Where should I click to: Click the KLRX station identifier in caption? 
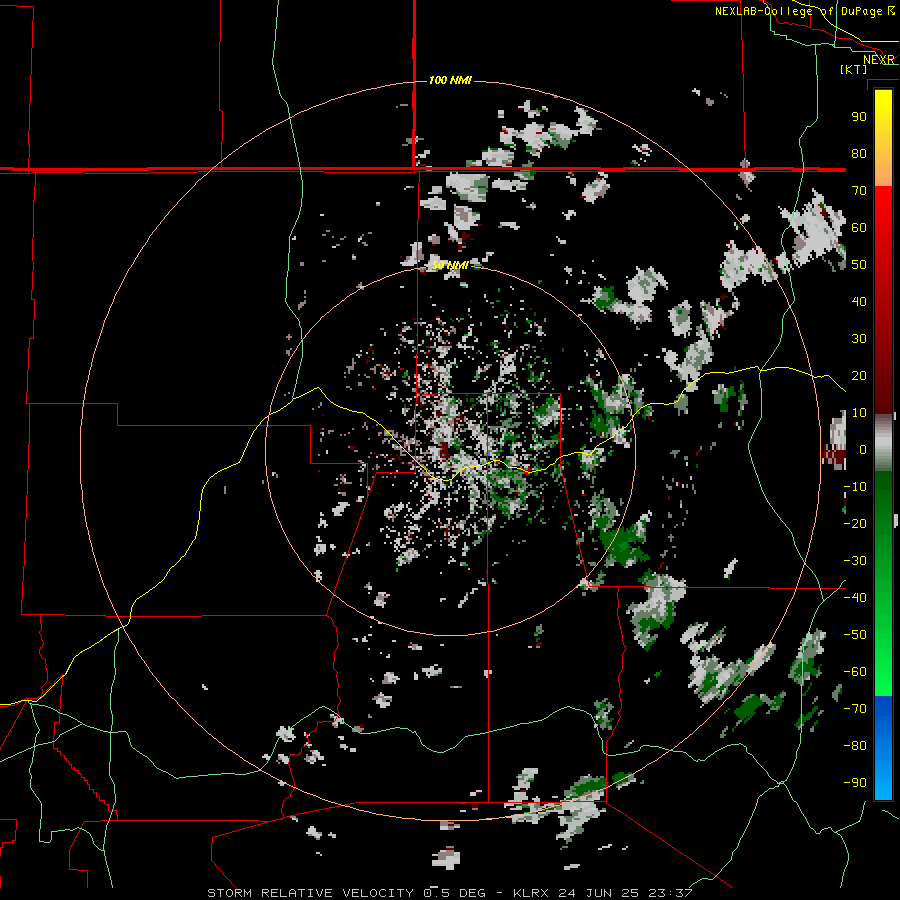pos(531,893)
